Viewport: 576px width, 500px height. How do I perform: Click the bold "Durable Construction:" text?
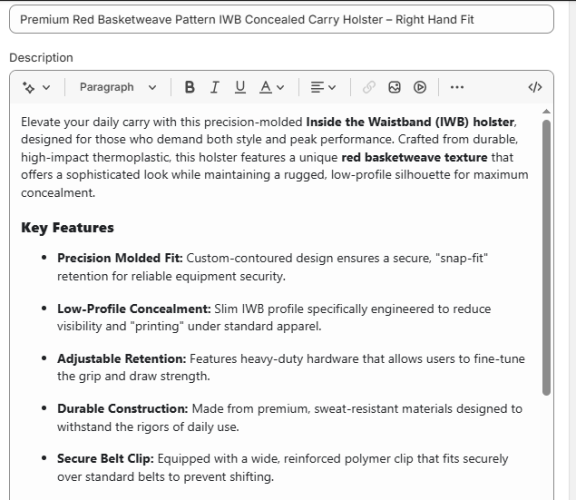(122, 409)
